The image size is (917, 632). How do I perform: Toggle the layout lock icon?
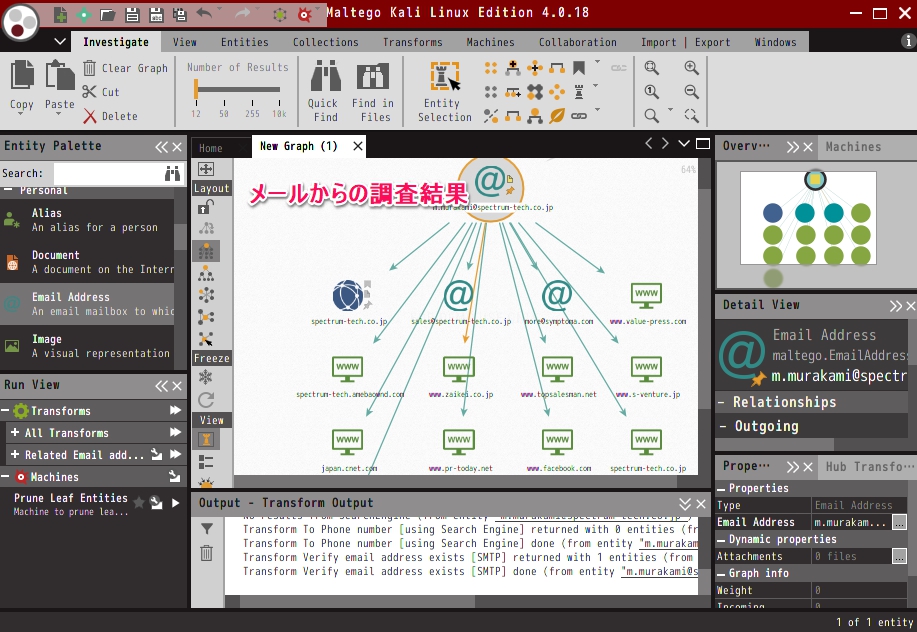205,207
